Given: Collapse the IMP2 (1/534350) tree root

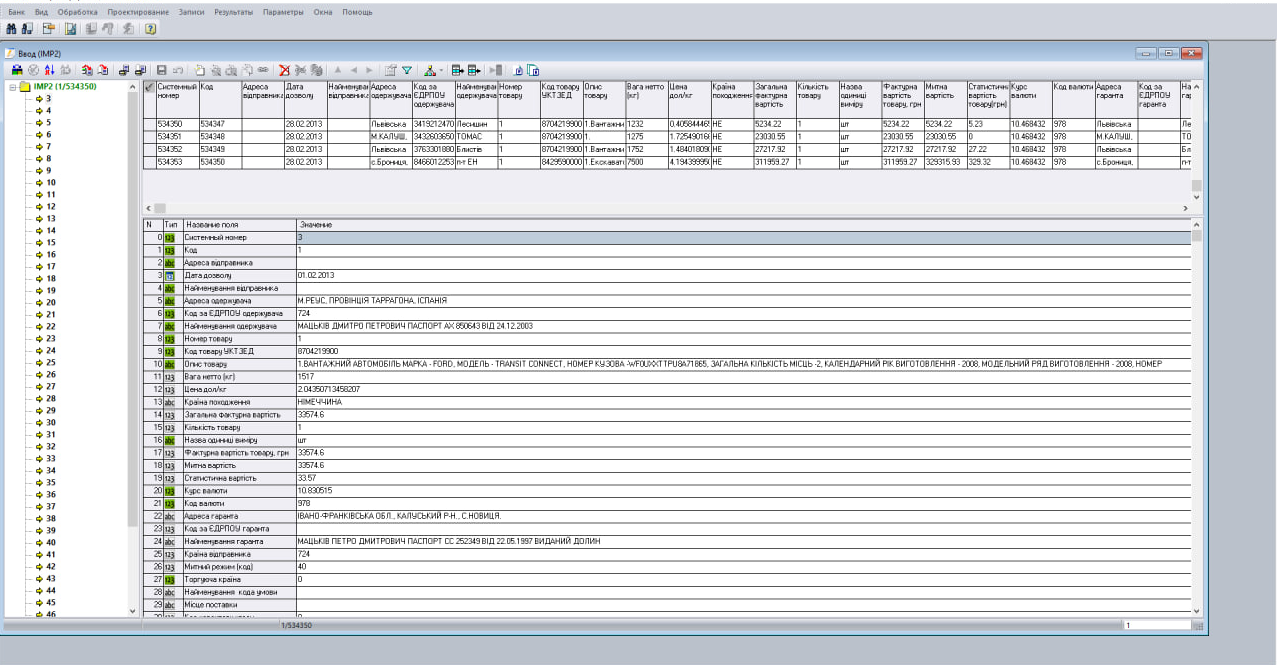Looking at the screenshot, I should (13, 86).
